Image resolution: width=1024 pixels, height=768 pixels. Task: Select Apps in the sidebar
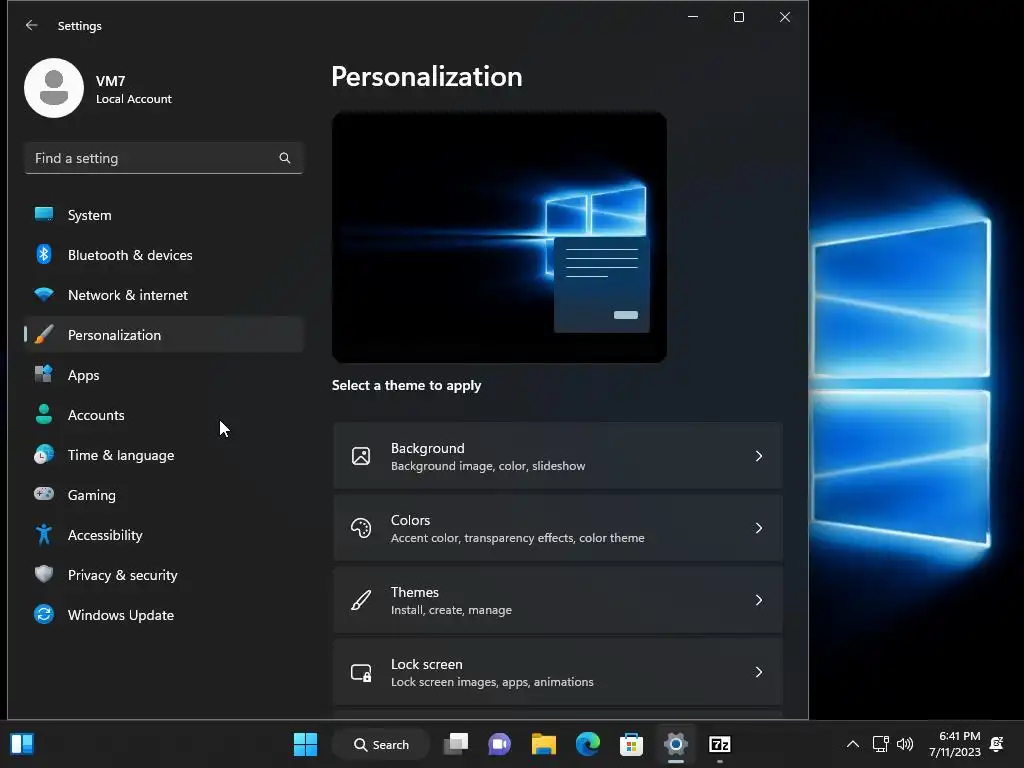point(164,375)
